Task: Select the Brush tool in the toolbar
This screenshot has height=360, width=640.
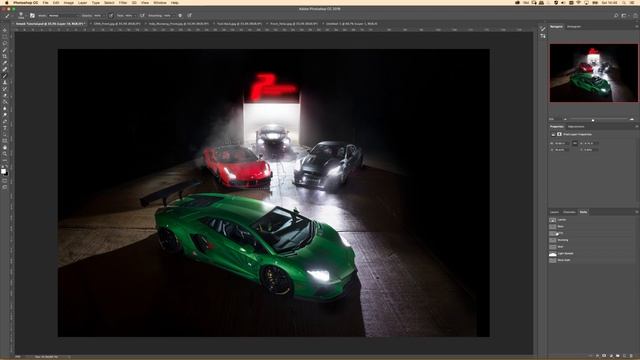Action: [x=5, y=76]
